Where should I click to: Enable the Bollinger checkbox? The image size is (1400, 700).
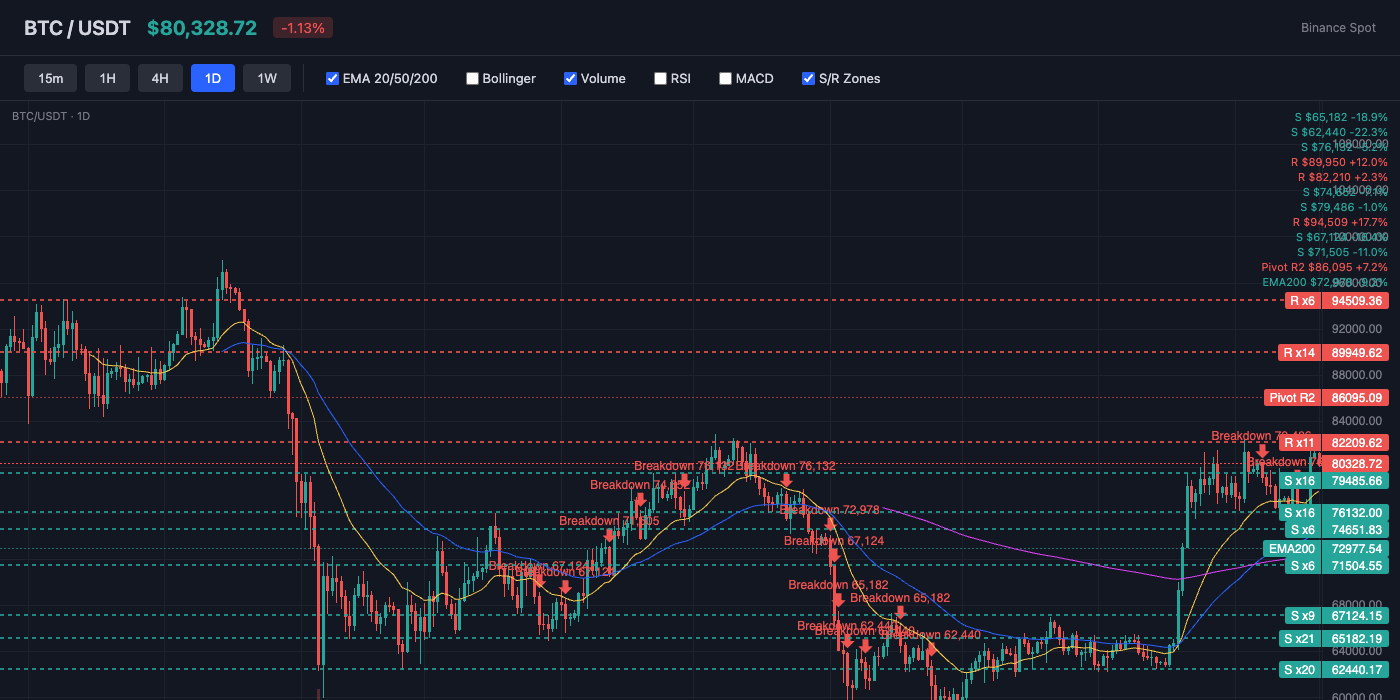click(472, 78)
